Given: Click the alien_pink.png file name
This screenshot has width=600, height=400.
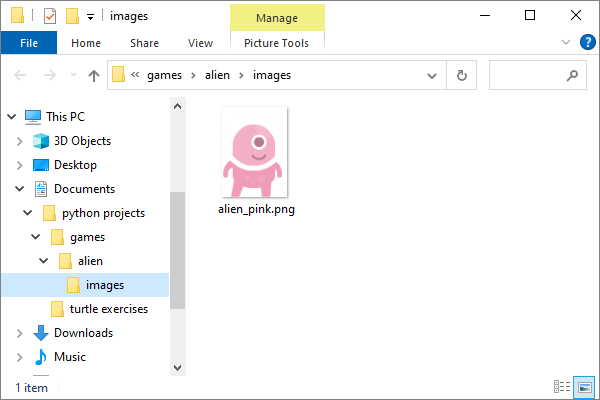Looking at the screenshot, I should tap(256, 209).
